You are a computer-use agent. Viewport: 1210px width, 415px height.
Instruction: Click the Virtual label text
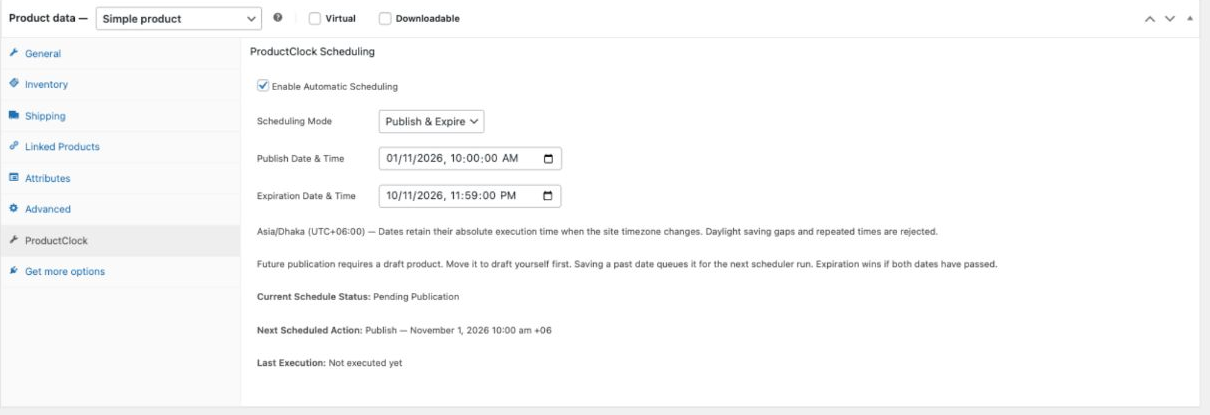(342, 18)
